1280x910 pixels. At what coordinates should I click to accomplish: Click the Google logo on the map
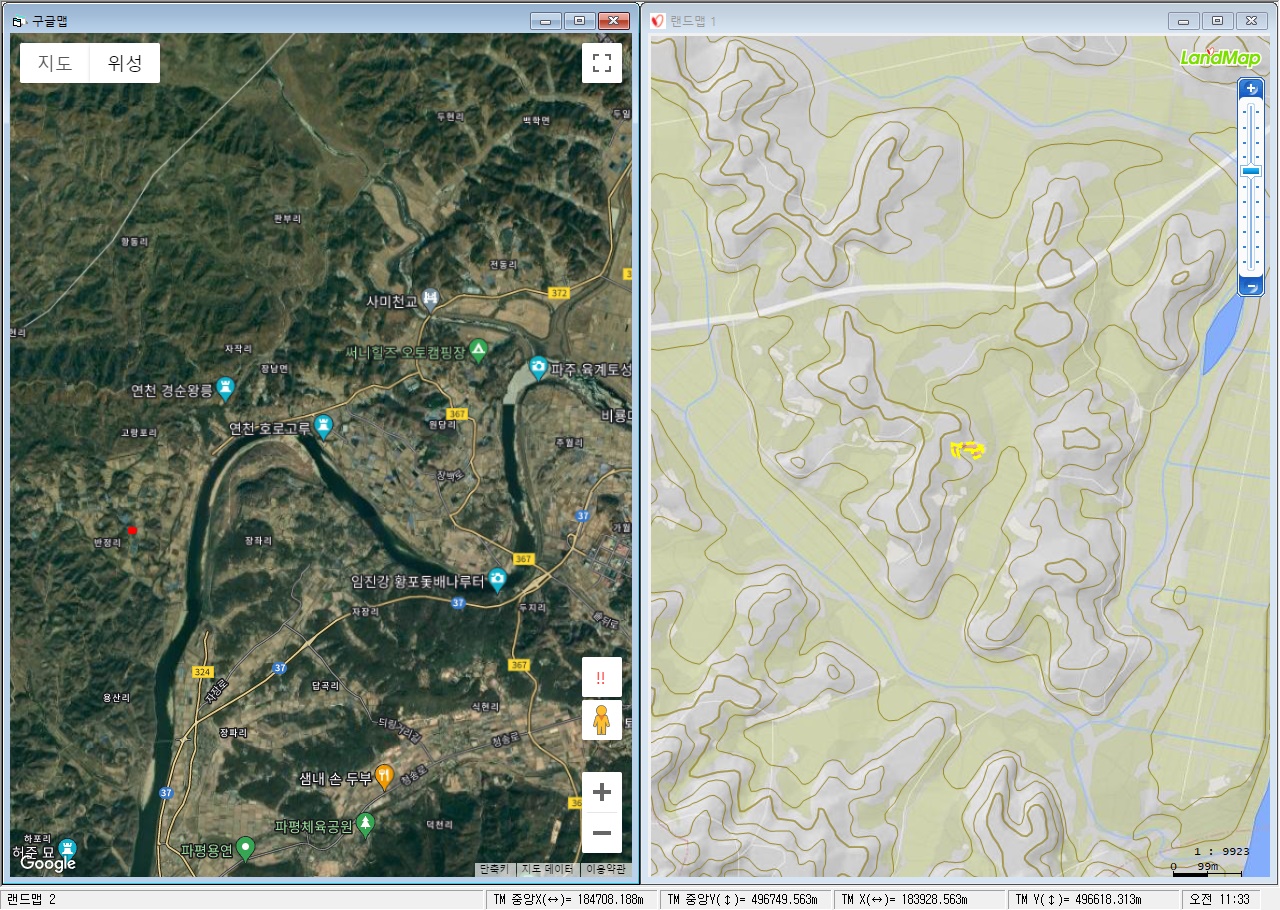pos(48,863)
